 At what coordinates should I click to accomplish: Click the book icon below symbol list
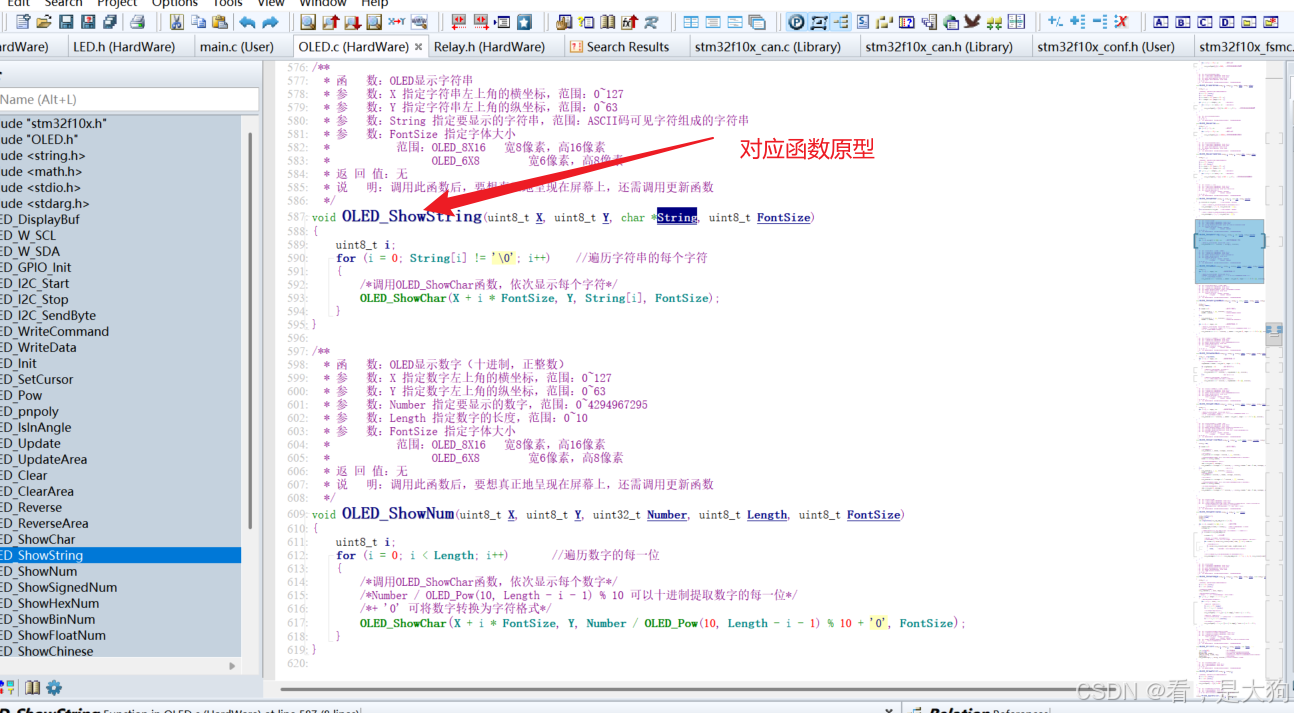32,688
